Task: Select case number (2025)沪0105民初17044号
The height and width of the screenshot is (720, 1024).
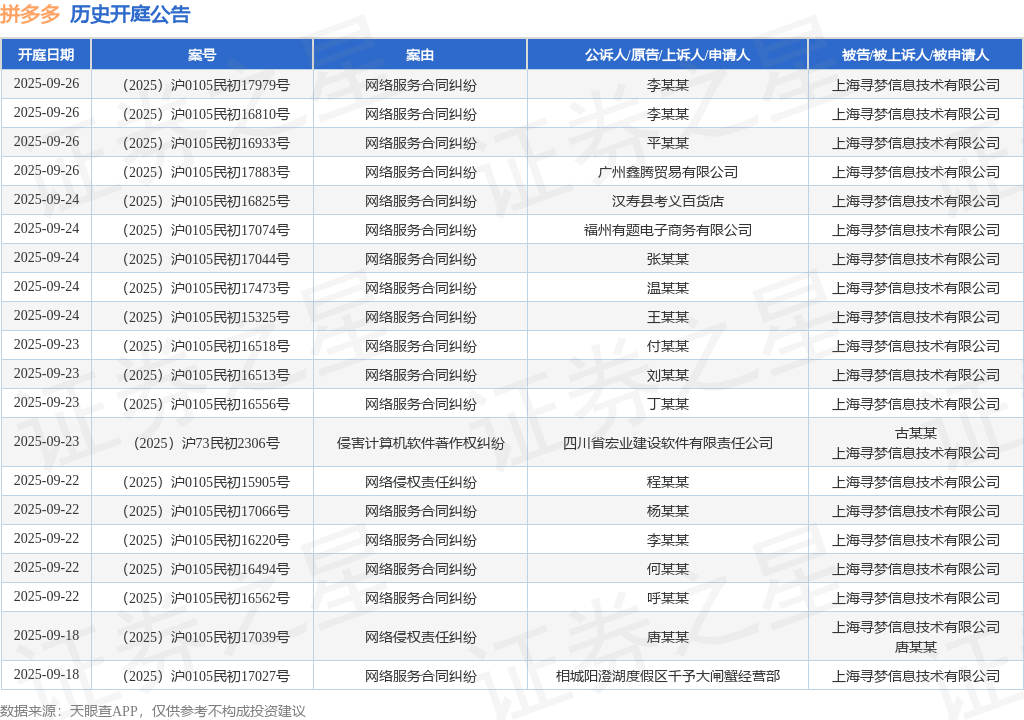Action: pos(206,259)
